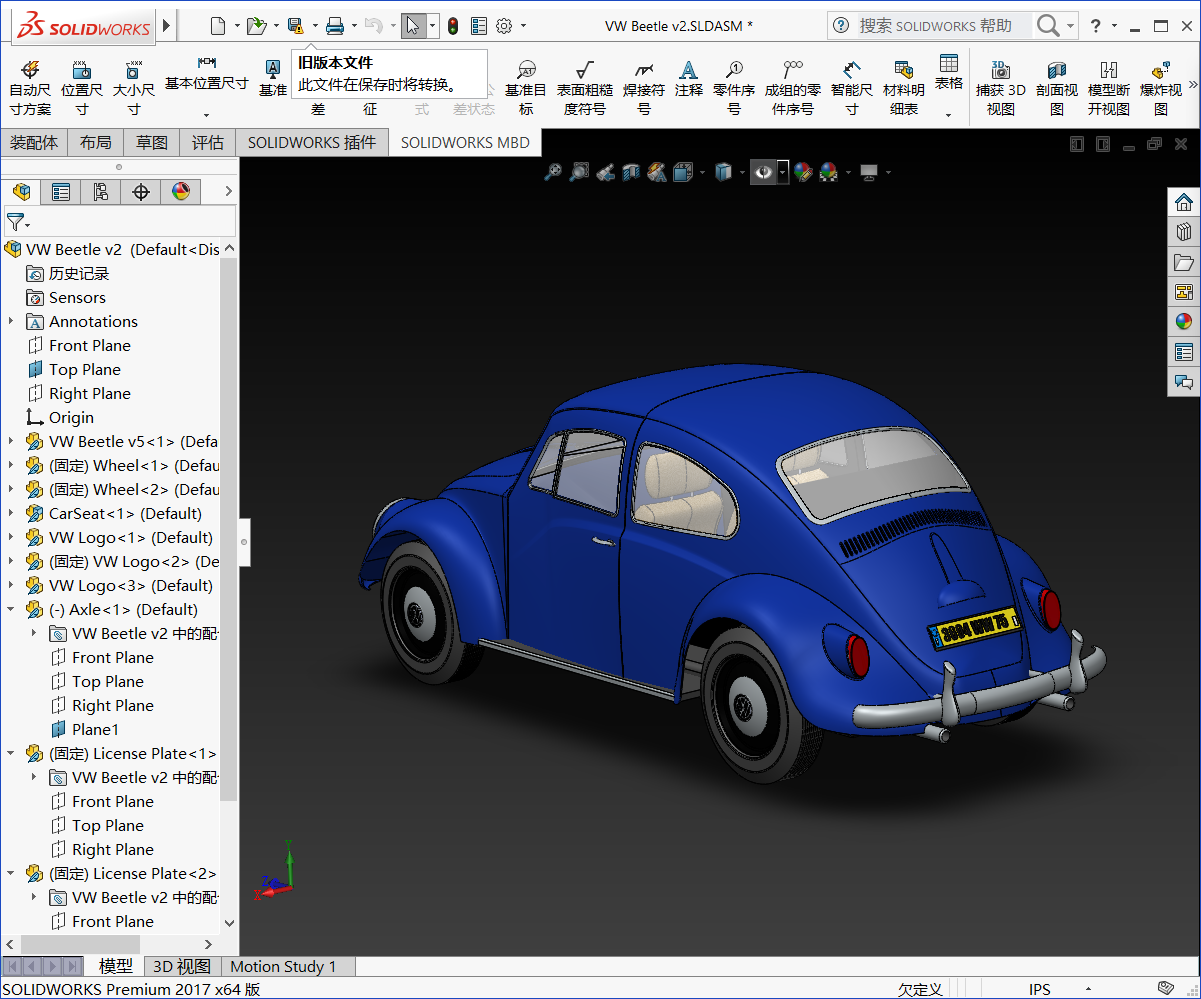Switch to the 装配体 tab
The image size is (1201, 999).
point(34,143)
